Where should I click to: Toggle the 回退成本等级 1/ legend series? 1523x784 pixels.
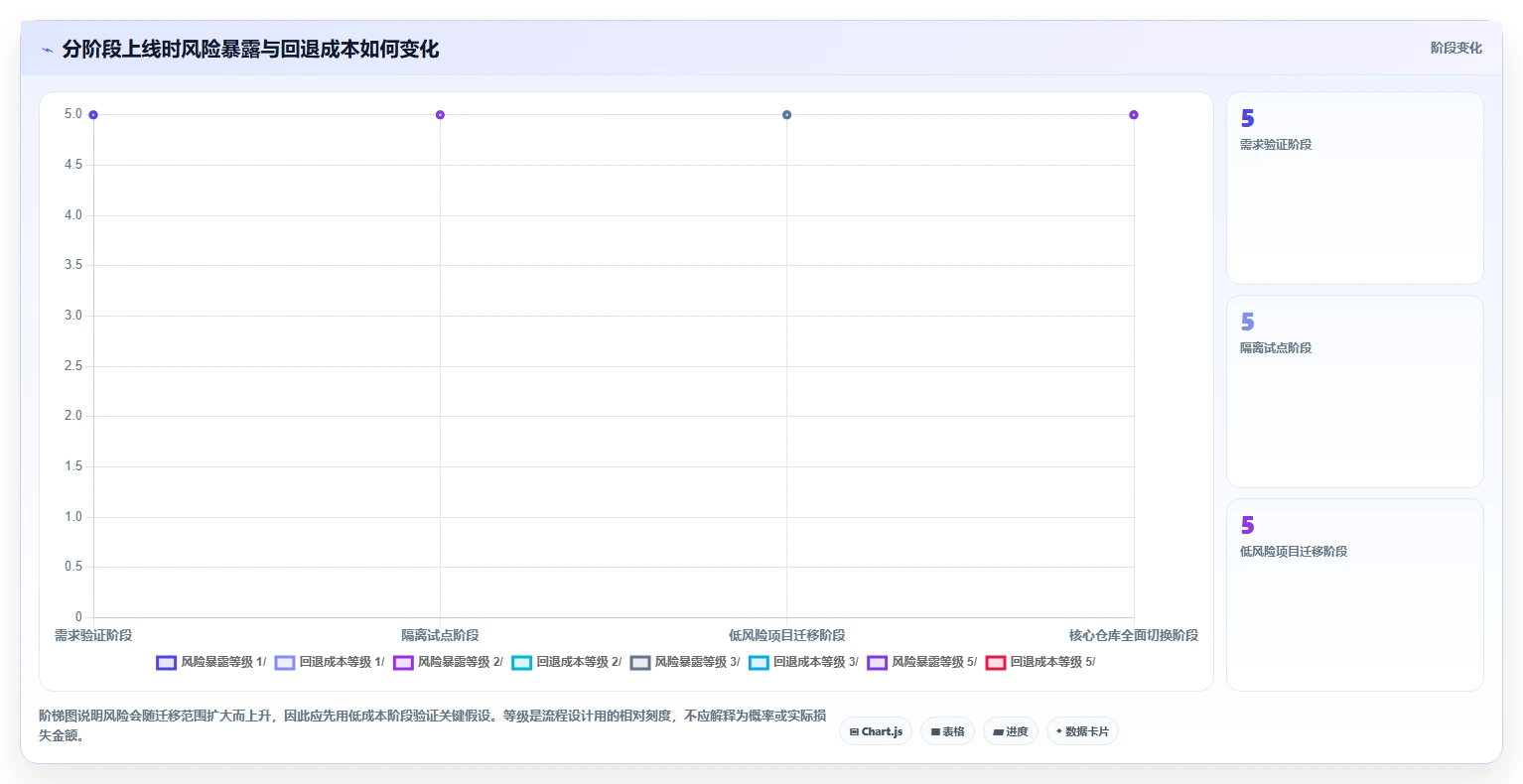coord(330,662)
